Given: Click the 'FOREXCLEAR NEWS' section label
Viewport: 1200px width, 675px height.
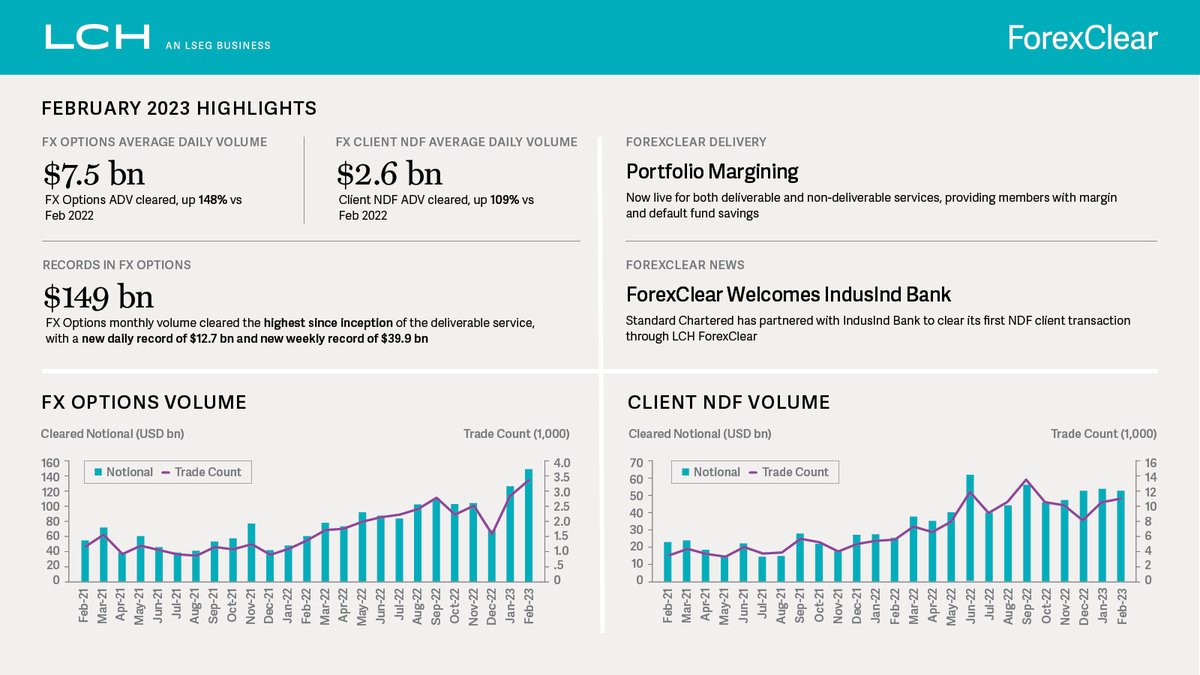Looking at the screenshot, I should [685, 265].
